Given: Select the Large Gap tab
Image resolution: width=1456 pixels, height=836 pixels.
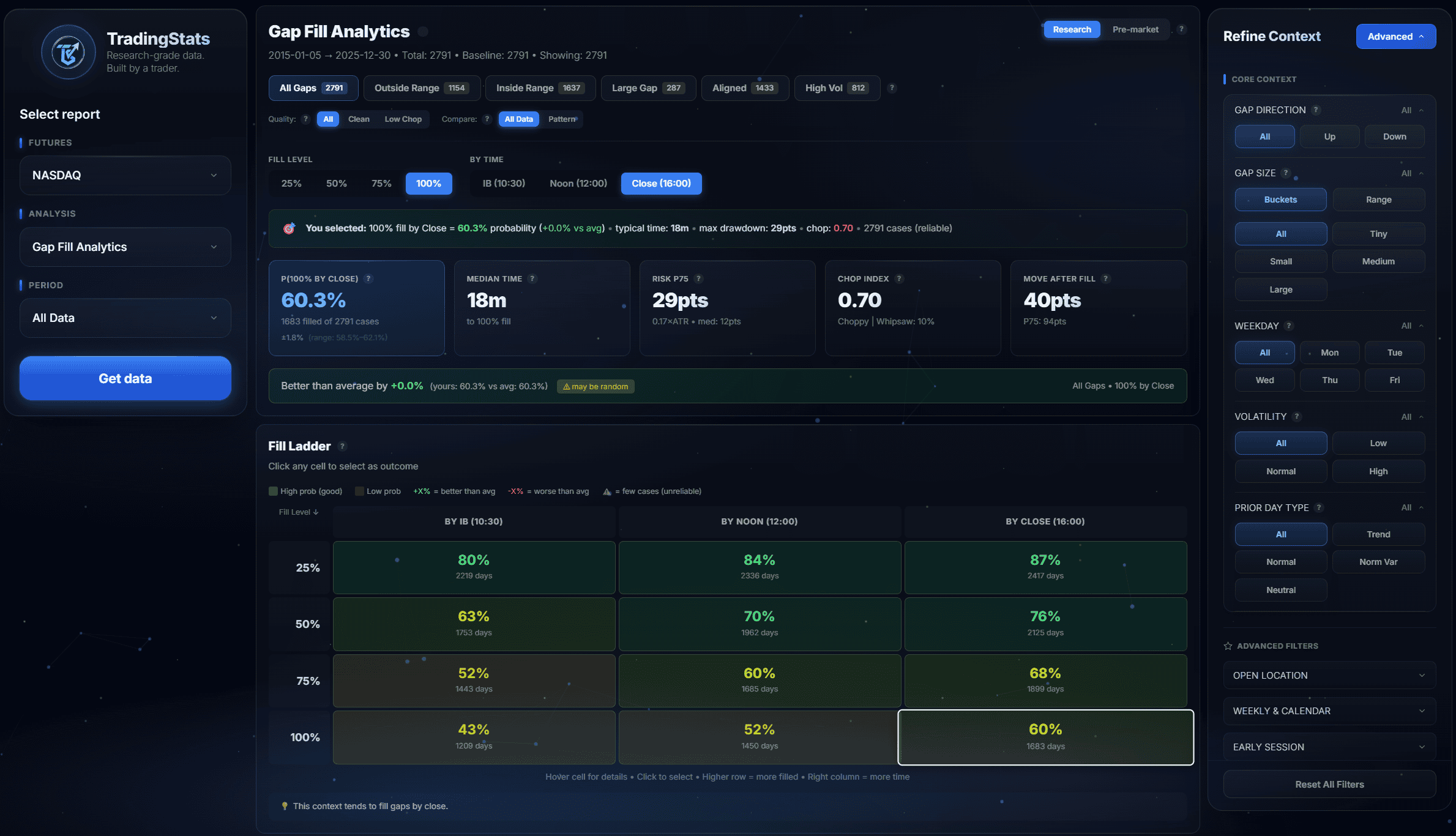Looking at the screenshot, I should [648, 88].
